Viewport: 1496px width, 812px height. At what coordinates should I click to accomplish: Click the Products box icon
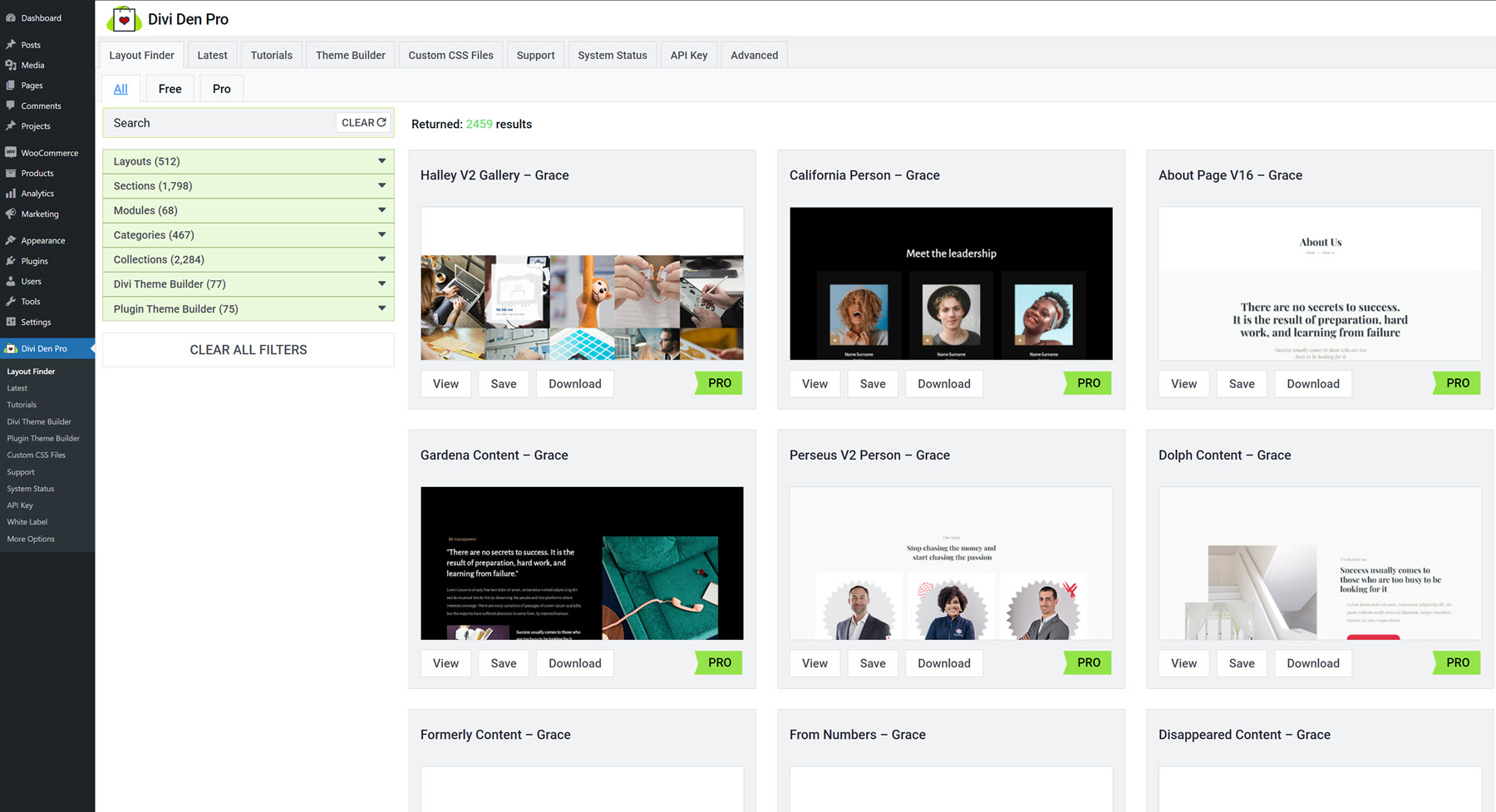point(11,173)
